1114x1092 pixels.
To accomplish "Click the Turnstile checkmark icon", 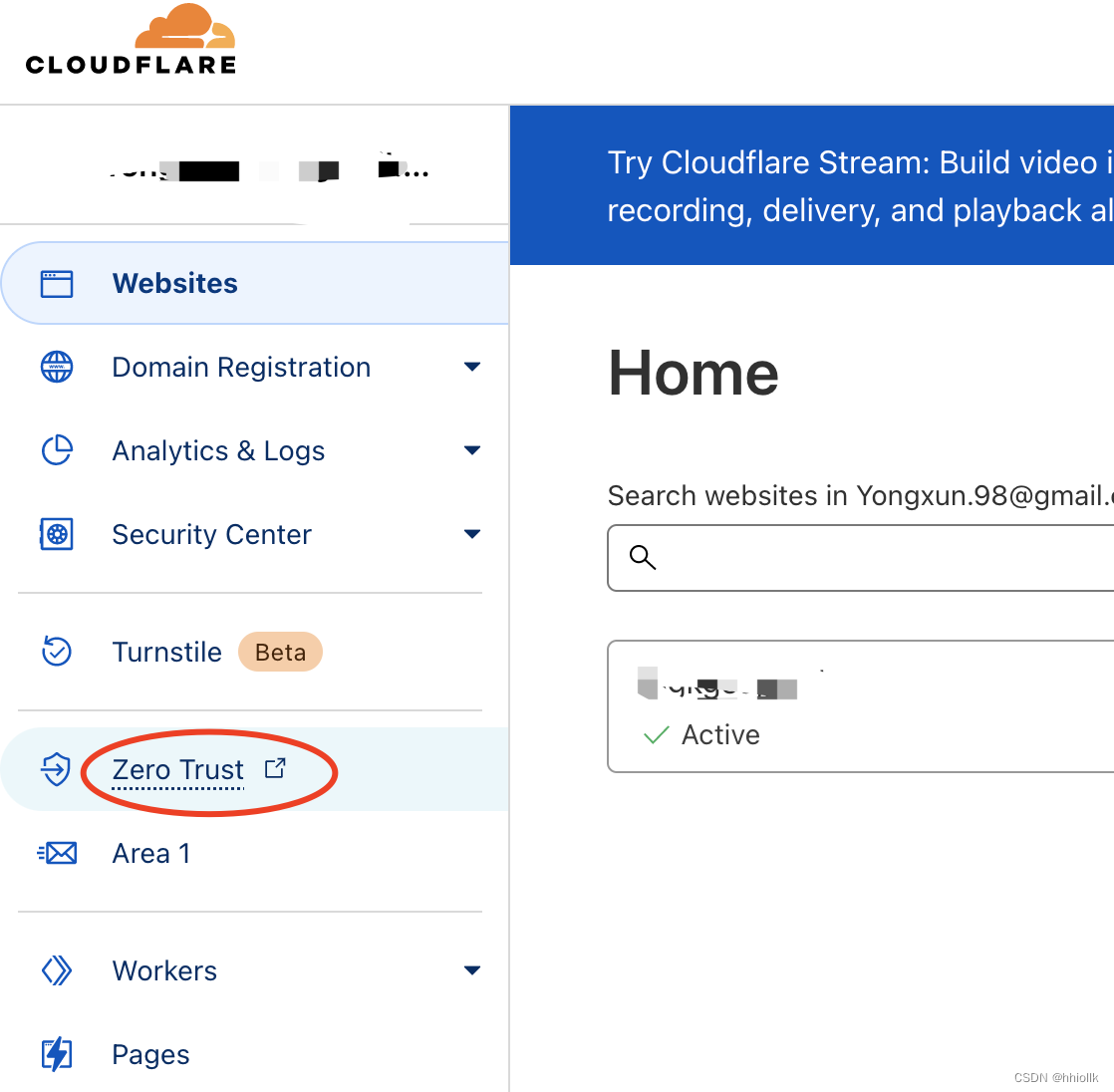I will [x=57, y=652].
